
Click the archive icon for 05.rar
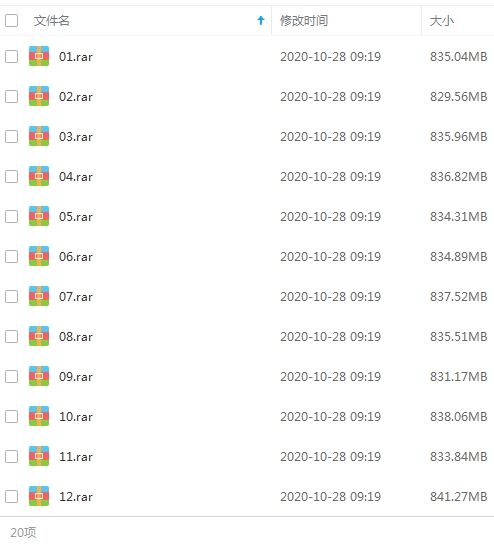coord(39,216)
